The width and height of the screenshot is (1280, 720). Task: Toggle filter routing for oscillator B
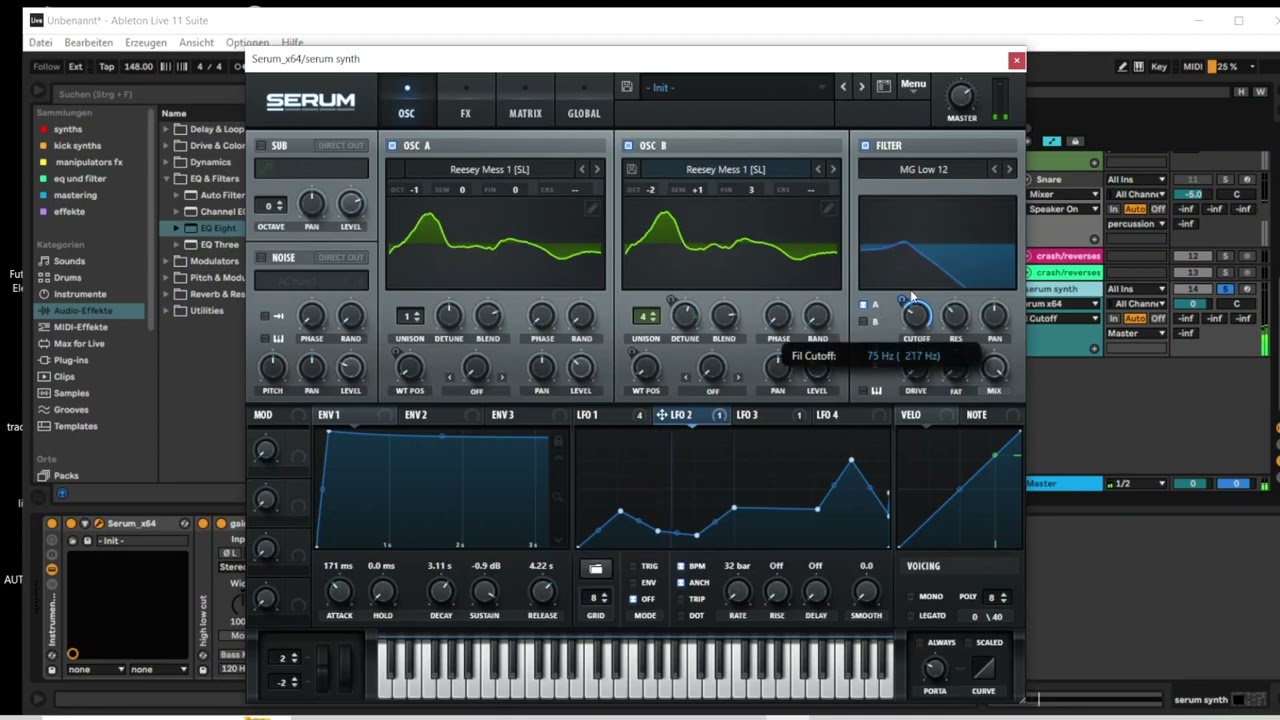click(x=863, y=322)
